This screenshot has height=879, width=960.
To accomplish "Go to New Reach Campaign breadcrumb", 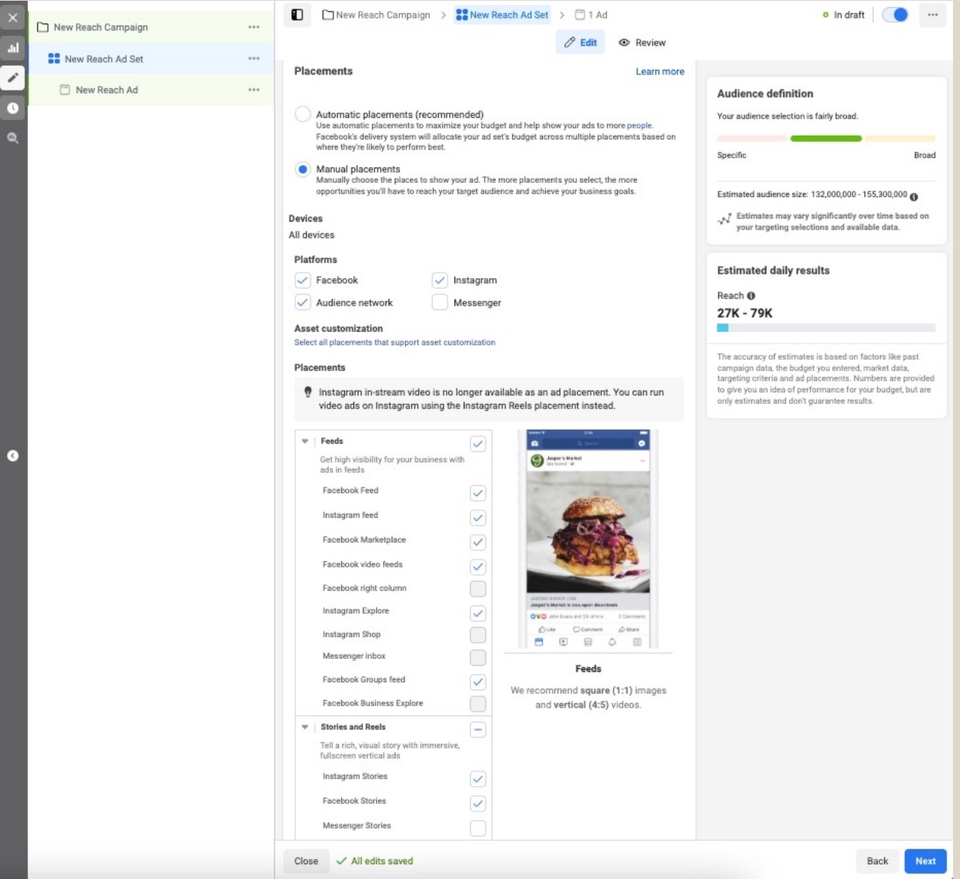I will [x=377, y=15].
